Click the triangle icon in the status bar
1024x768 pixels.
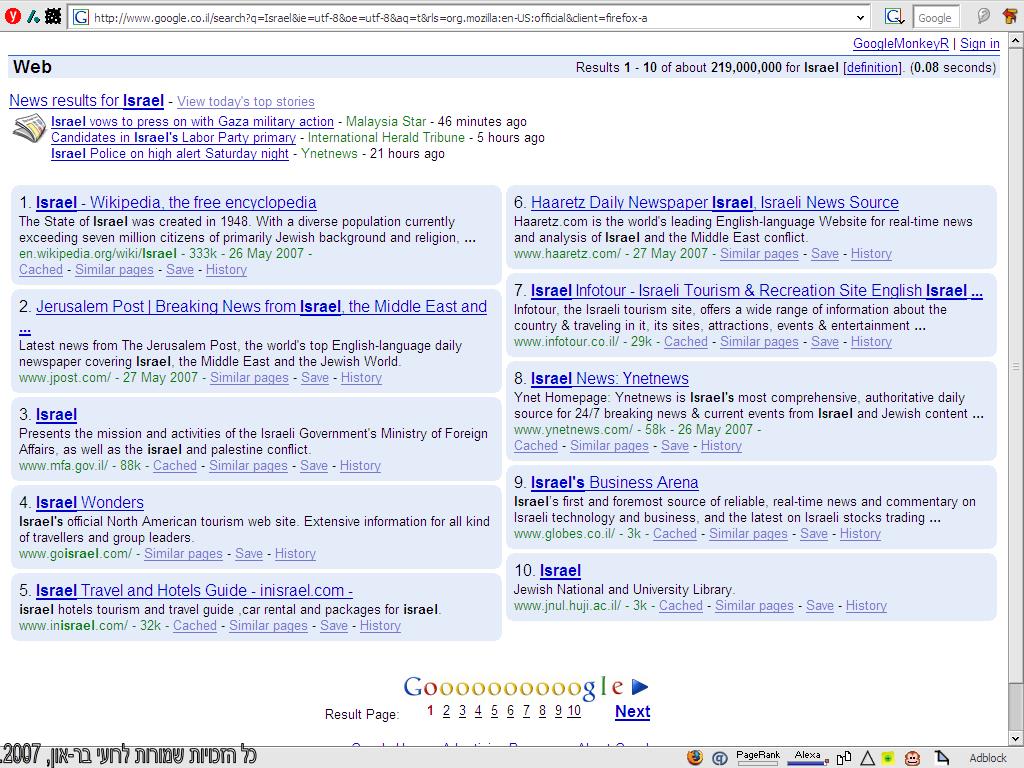point(867,758)
